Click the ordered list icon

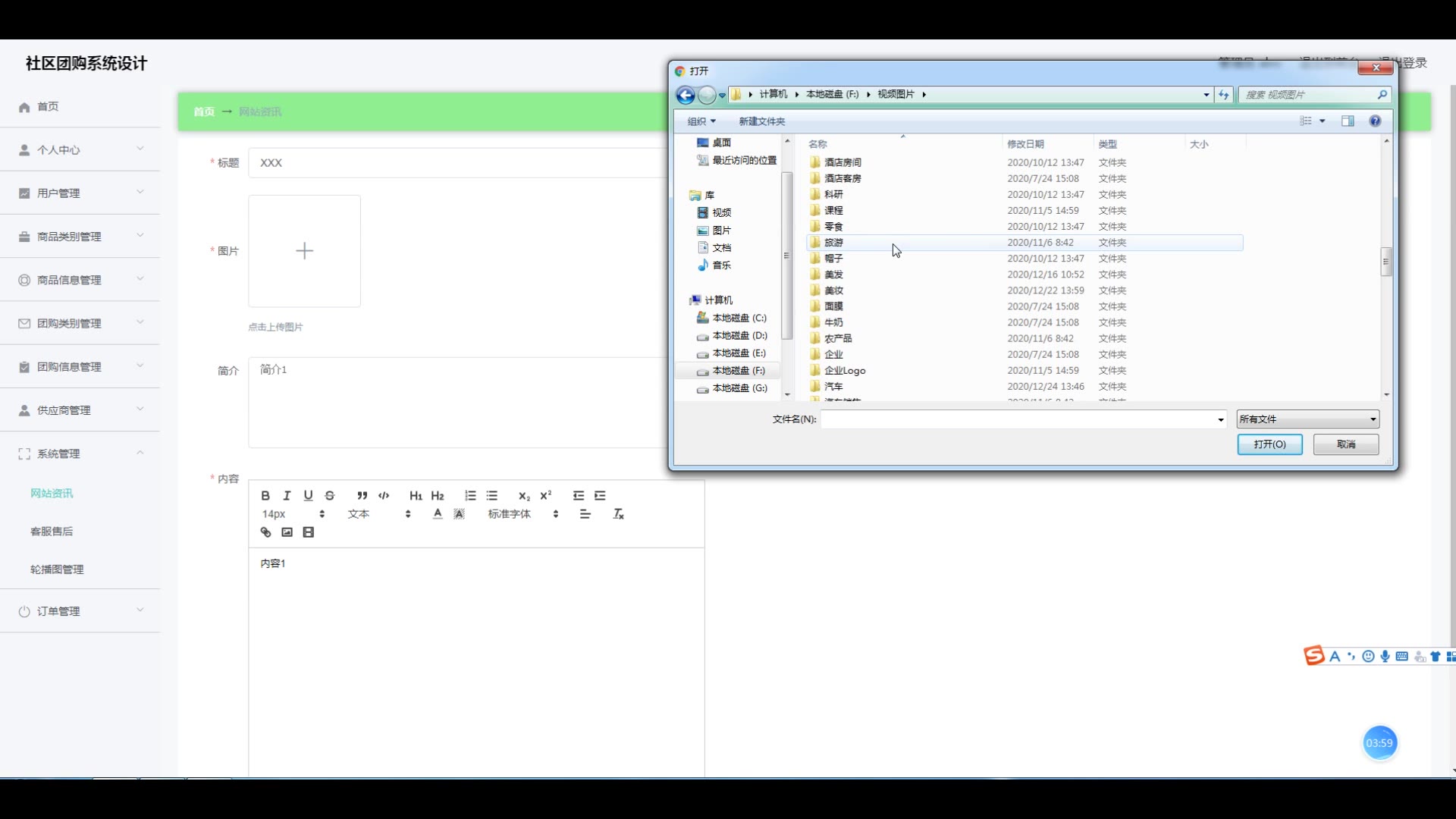470,495
